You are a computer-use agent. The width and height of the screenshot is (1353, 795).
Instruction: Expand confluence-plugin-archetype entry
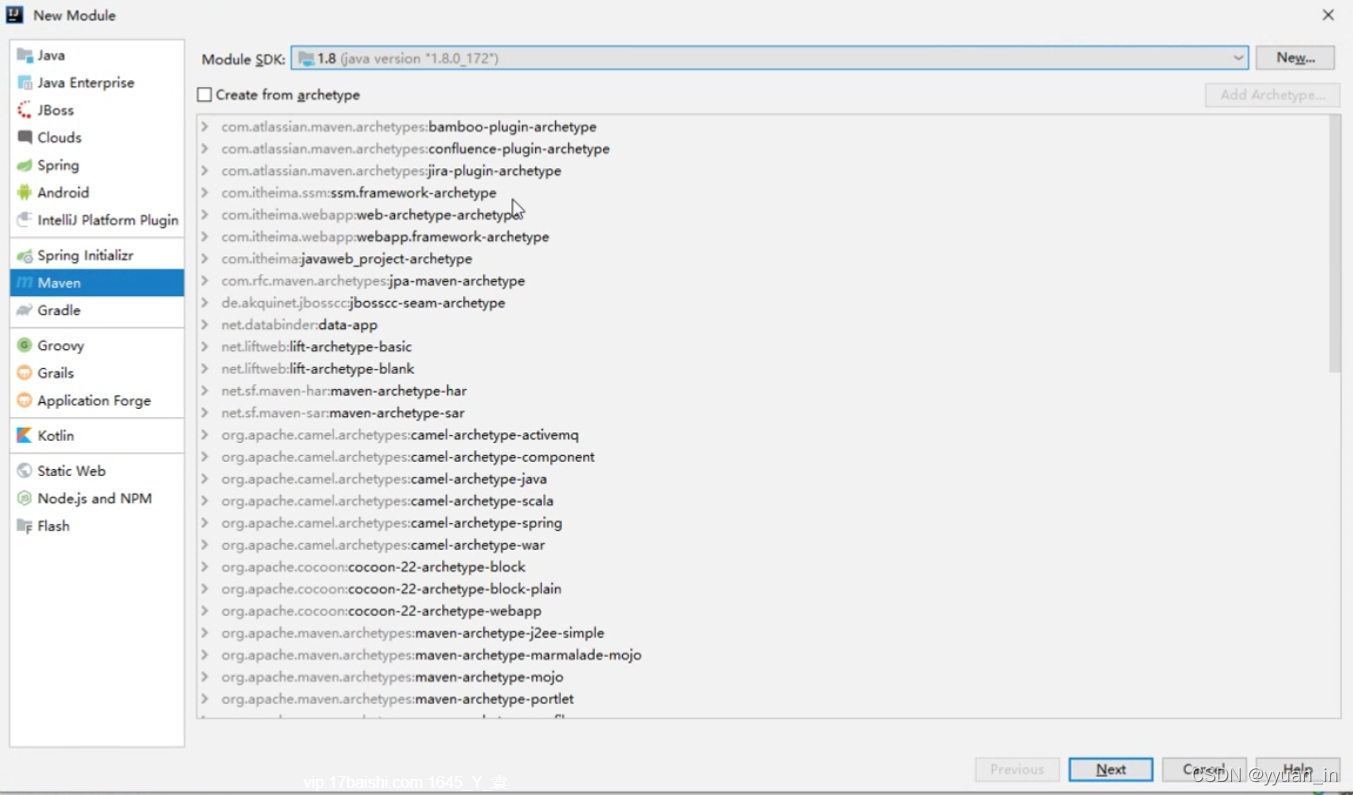pyautogui.click(x=205, y=149)
